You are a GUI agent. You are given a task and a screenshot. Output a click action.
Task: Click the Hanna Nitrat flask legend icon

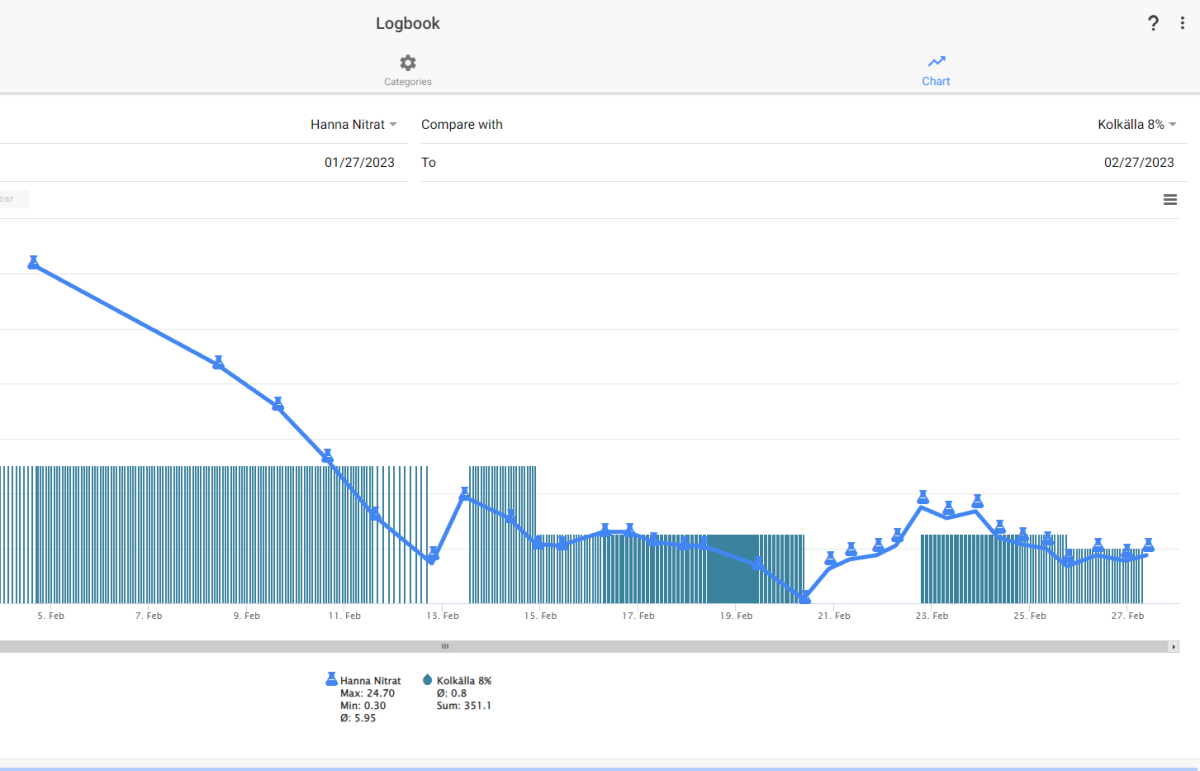331,680
